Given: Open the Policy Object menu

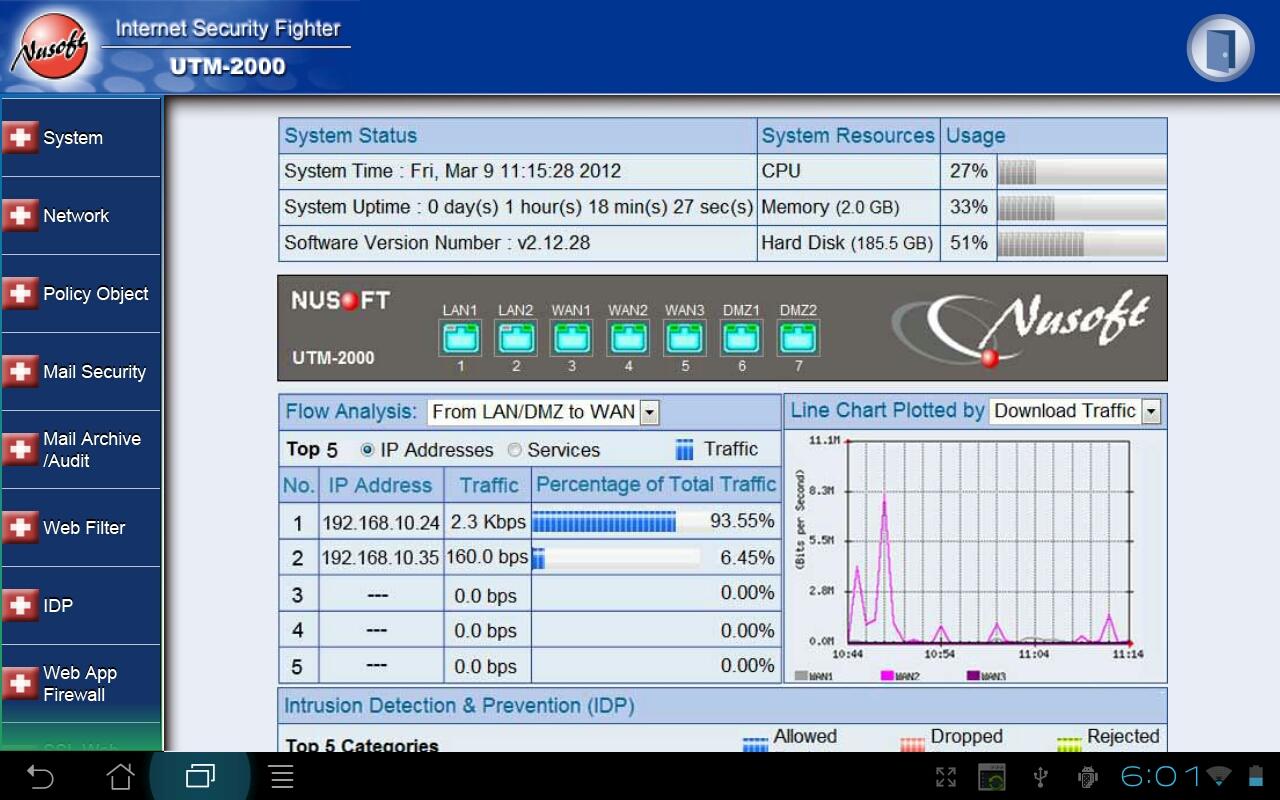Looking at the screenshot, I should [x=81, y=294].
